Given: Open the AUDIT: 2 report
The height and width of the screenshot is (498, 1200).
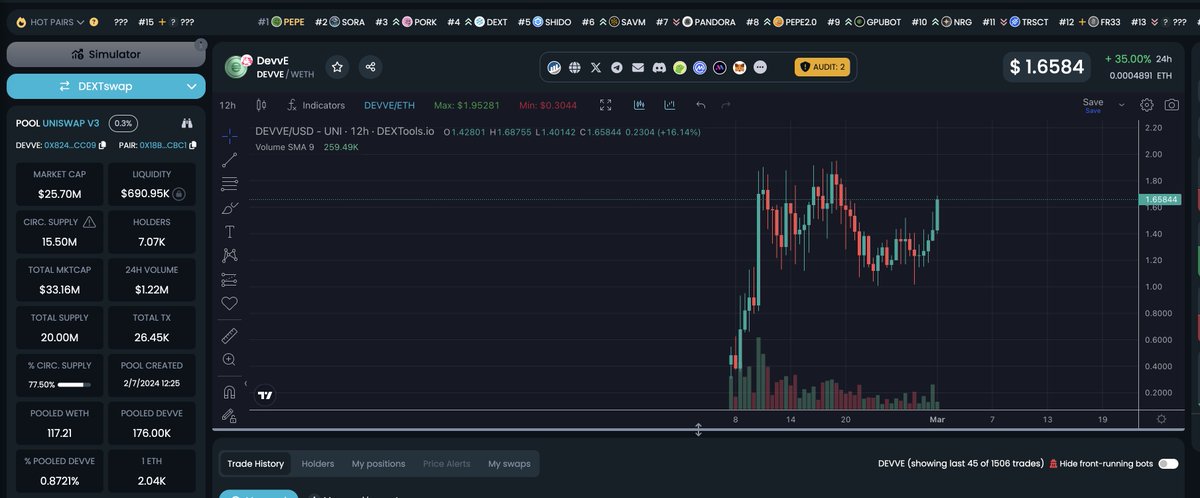Looking at the screenshot, I should tap(822, 67).
